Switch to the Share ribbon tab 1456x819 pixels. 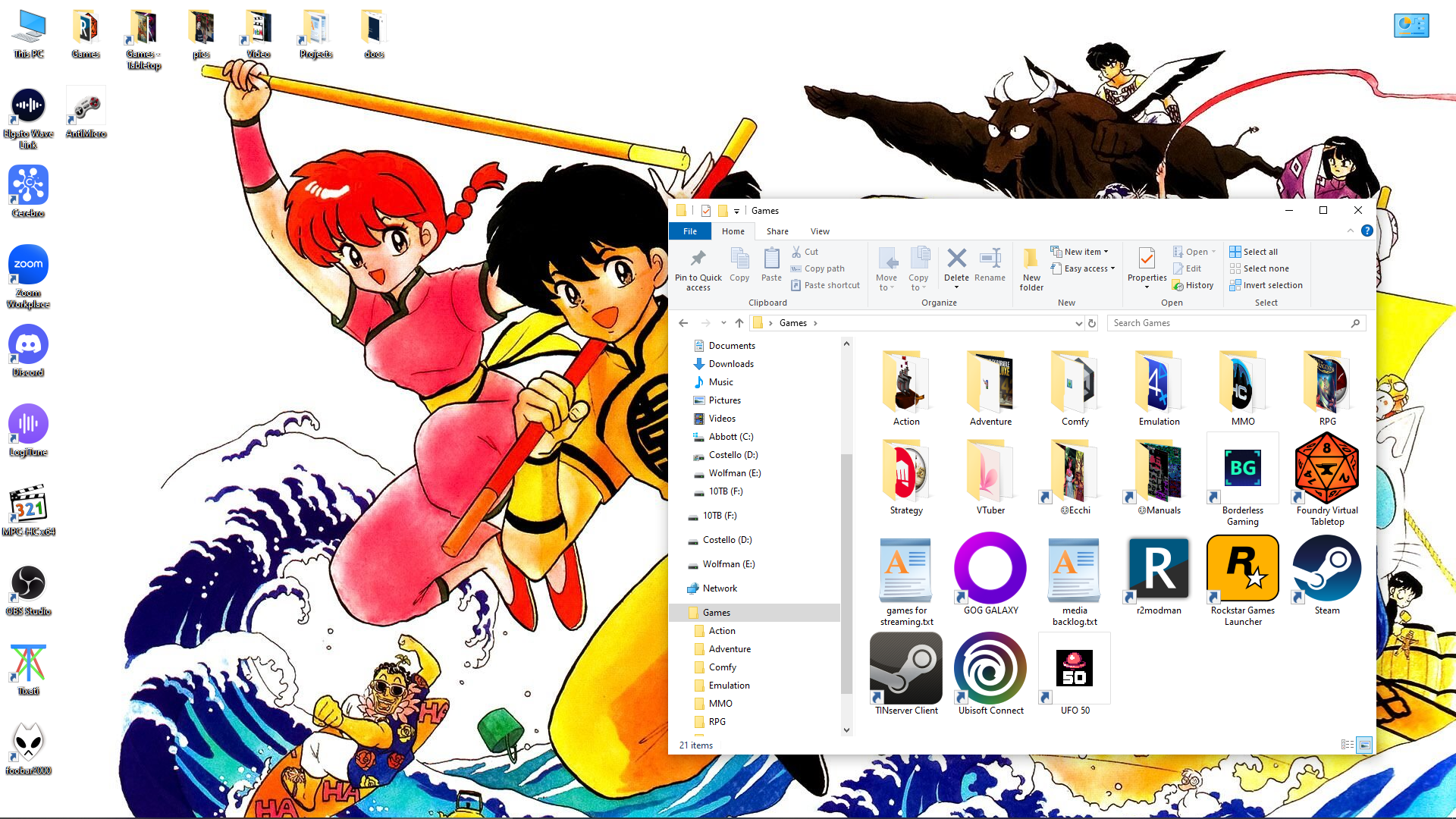tap(777, 231)
